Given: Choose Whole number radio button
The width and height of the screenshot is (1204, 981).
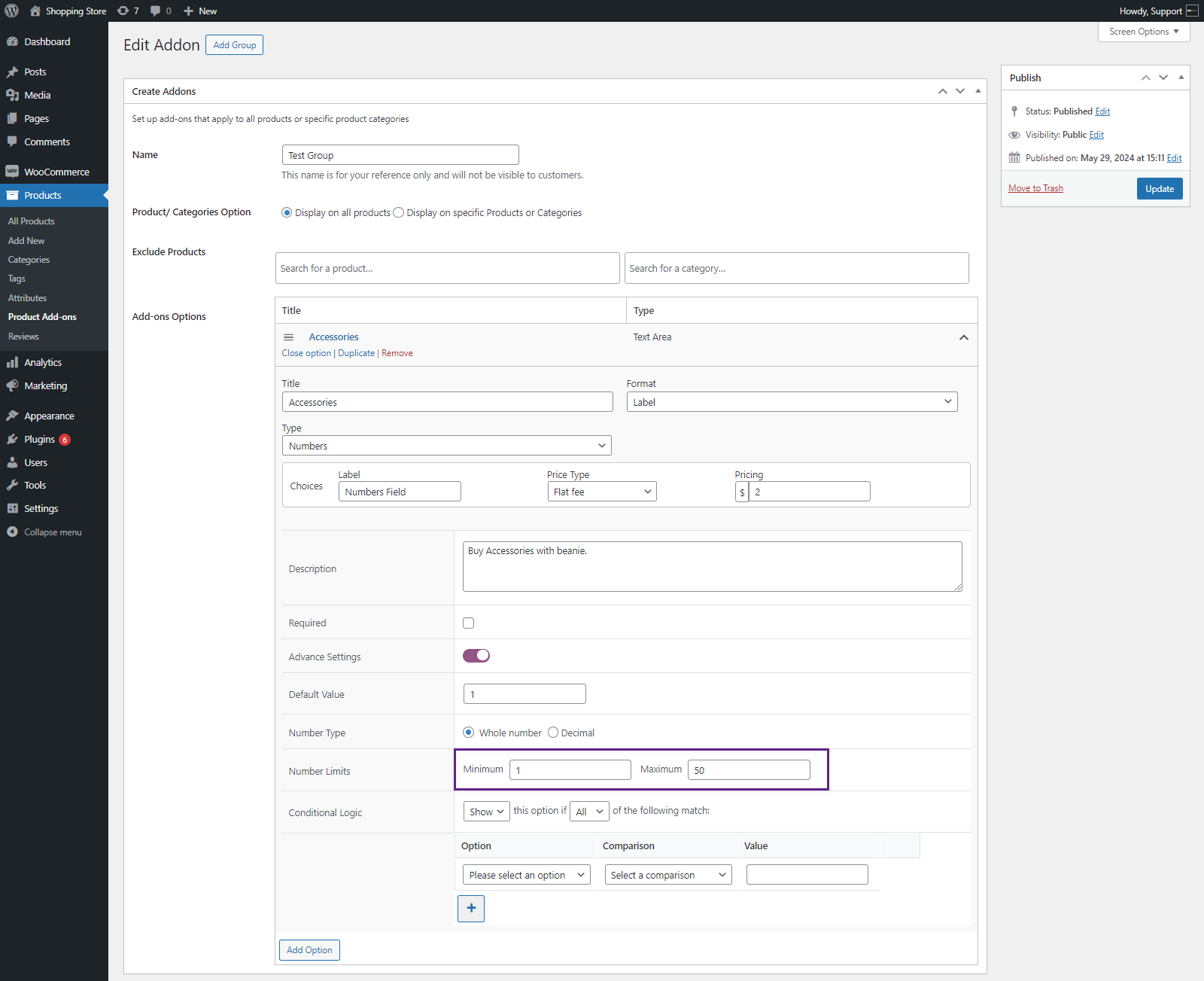Looking at the screenshot, I should (x=469, y=733).
